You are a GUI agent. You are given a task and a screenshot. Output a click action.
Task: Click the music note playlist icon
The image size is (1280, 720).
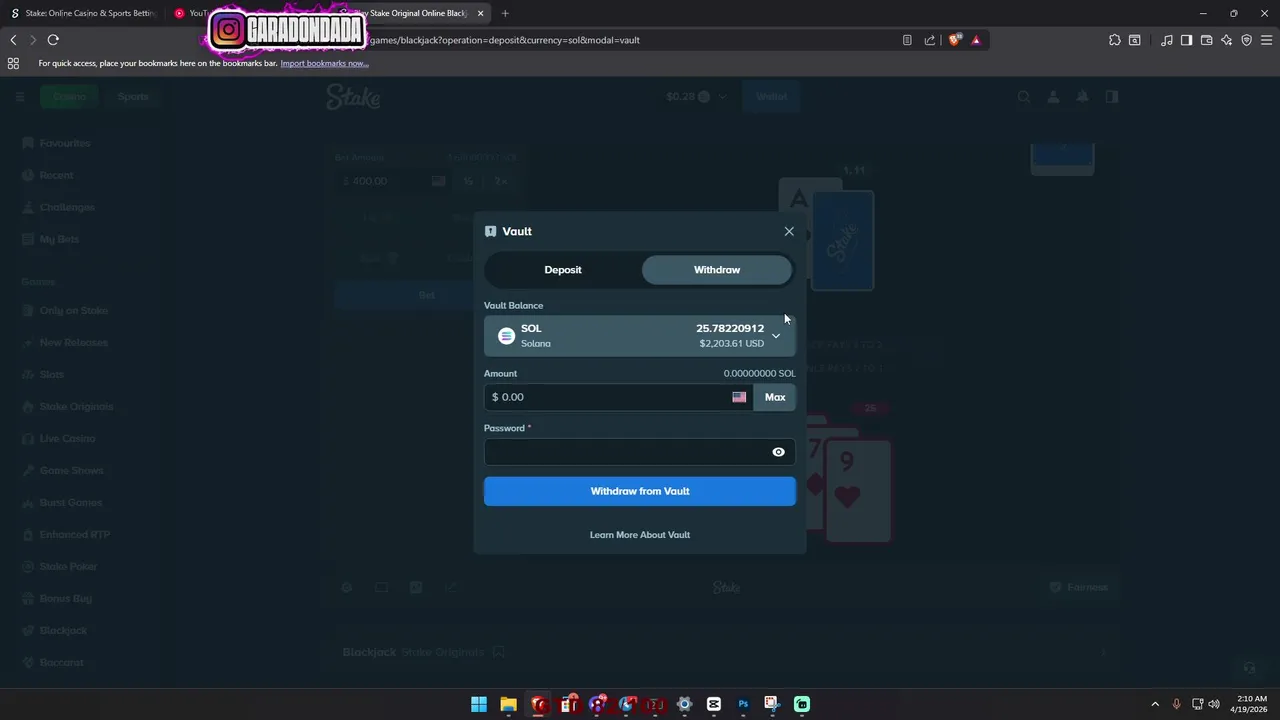pos(1167,40)
